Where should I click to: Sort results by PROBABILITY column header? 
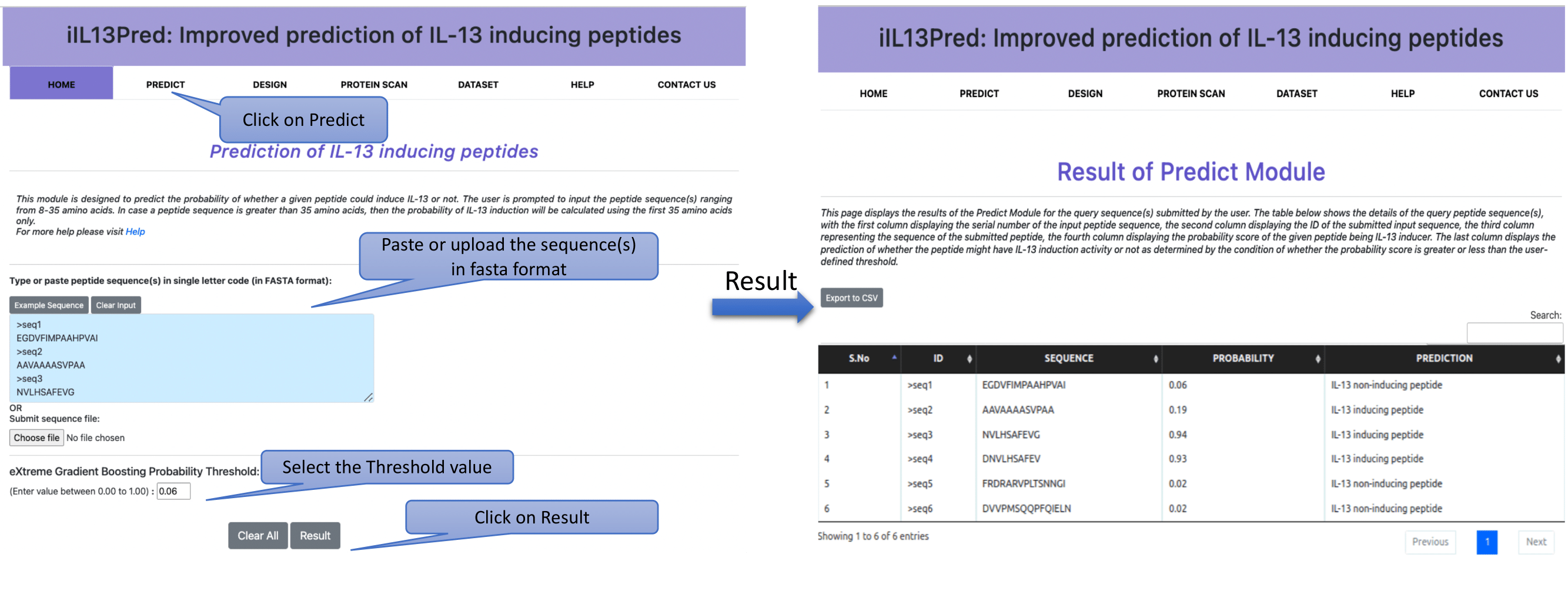click(x=1242, y=359)
